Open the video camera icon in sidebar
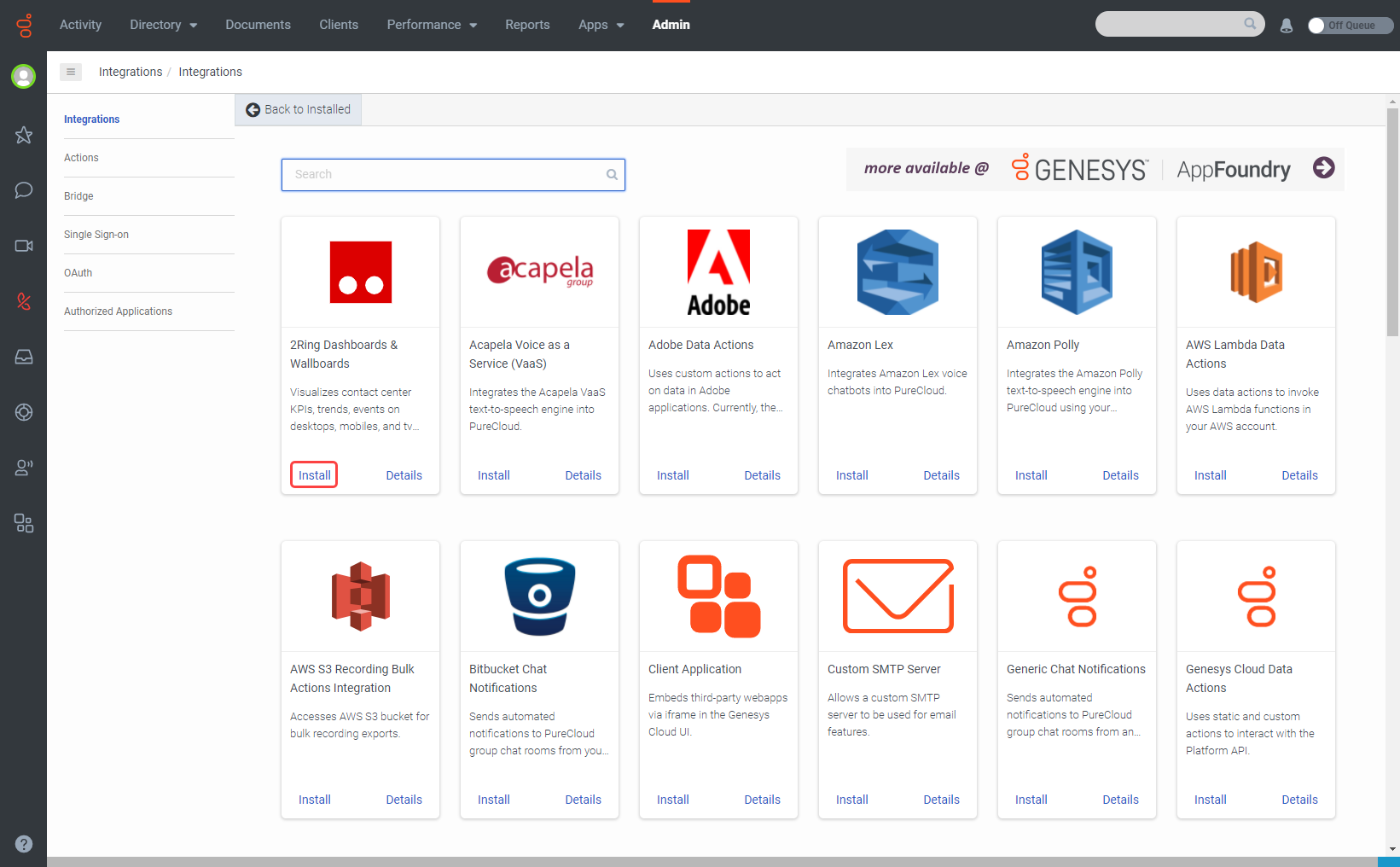This screenshot has height=867, width=1400. pos(24,246)
